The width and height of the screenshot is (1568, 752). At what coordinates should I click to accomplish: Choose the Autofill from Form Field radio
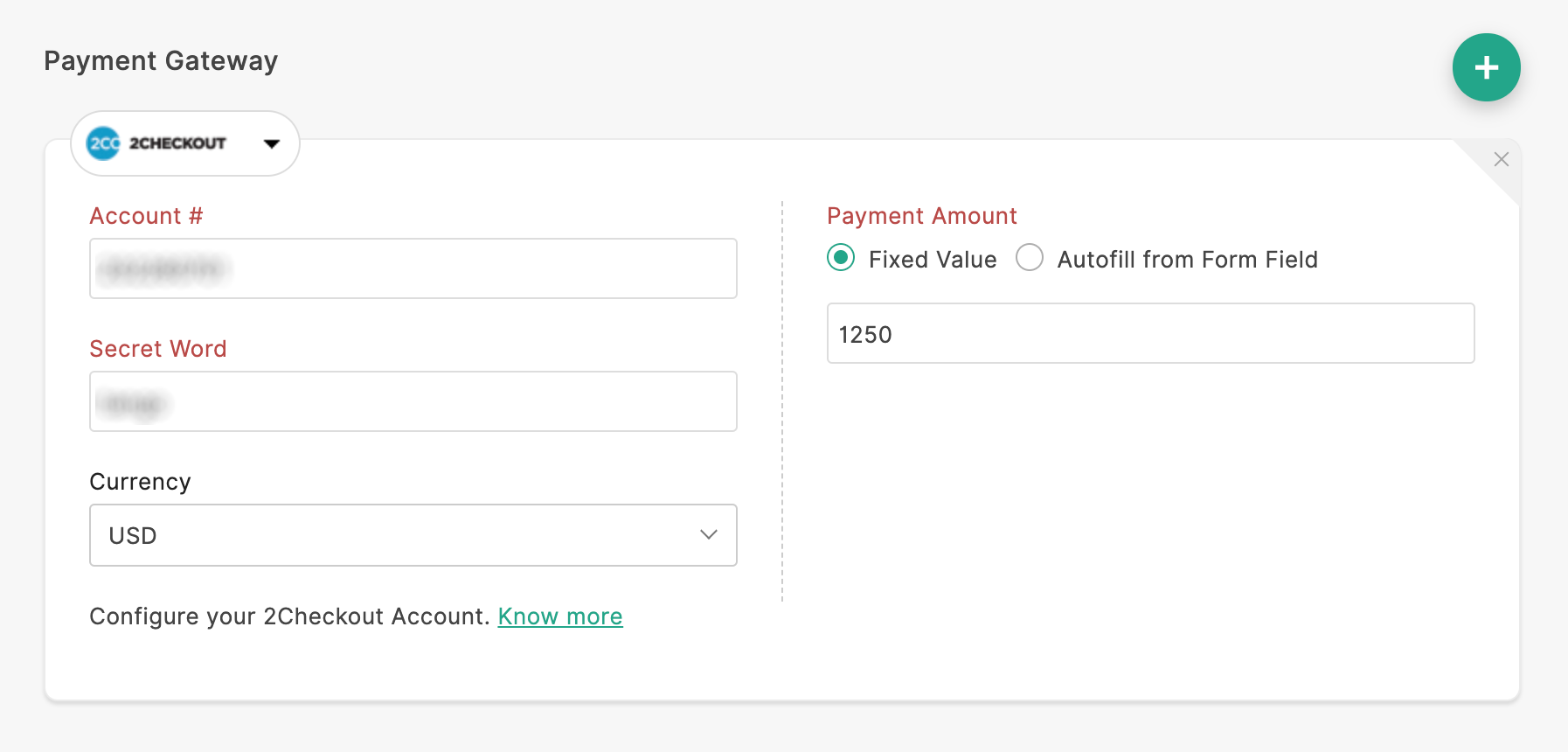1030,258
